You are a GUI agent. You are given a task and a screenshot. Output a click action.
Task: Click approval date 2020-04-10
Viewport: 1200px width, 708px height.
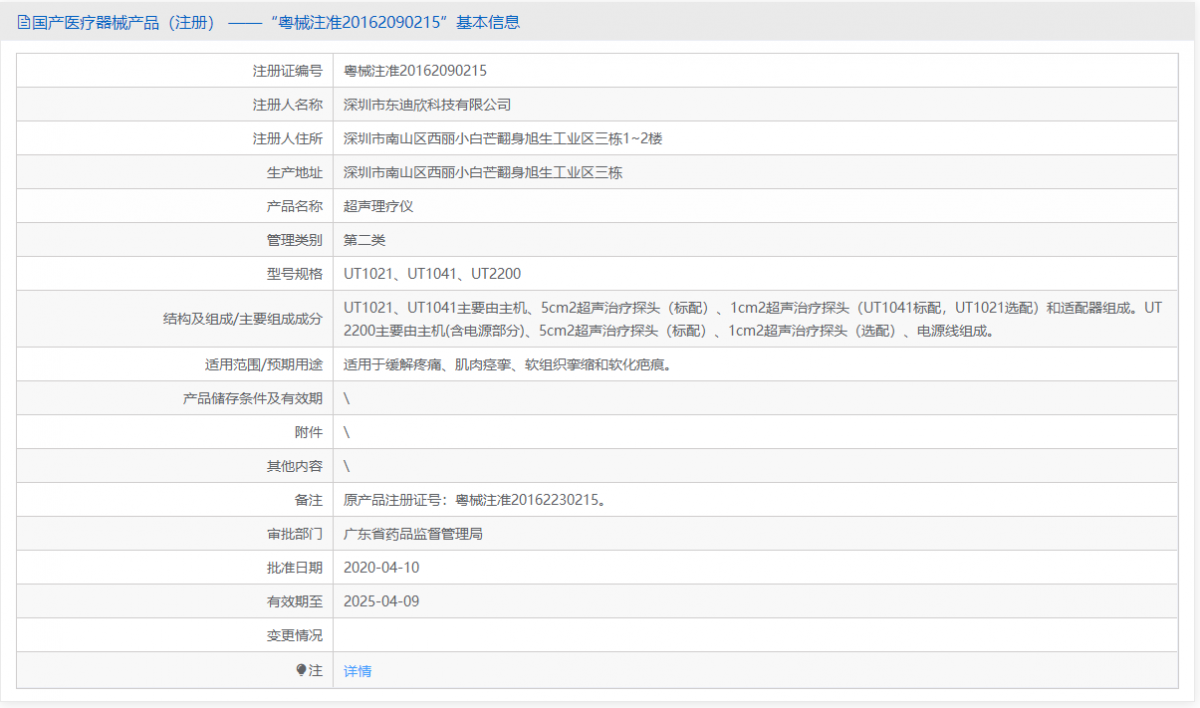click(382, 568)
